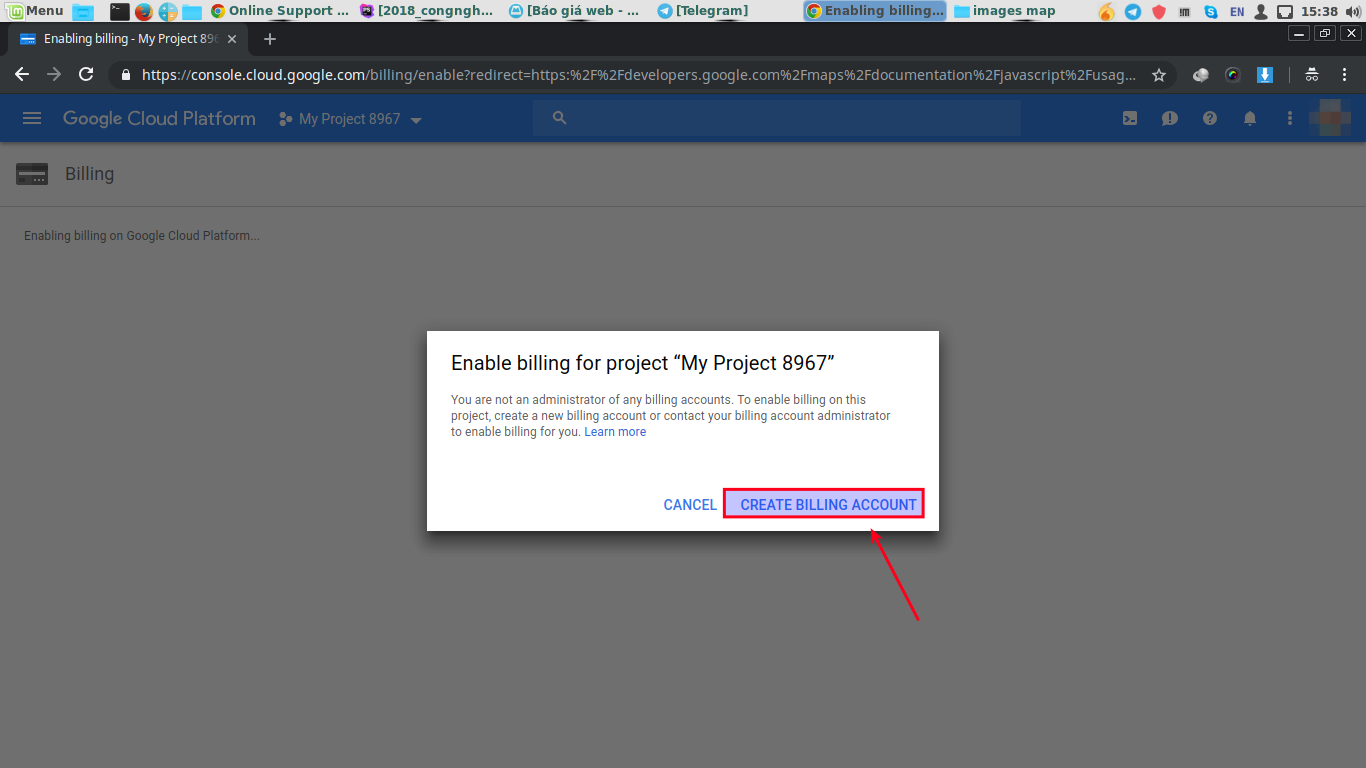Switch to the Báo giá web taskbar window
Screen dimensions: 1366x768
[x=574, y=11]
